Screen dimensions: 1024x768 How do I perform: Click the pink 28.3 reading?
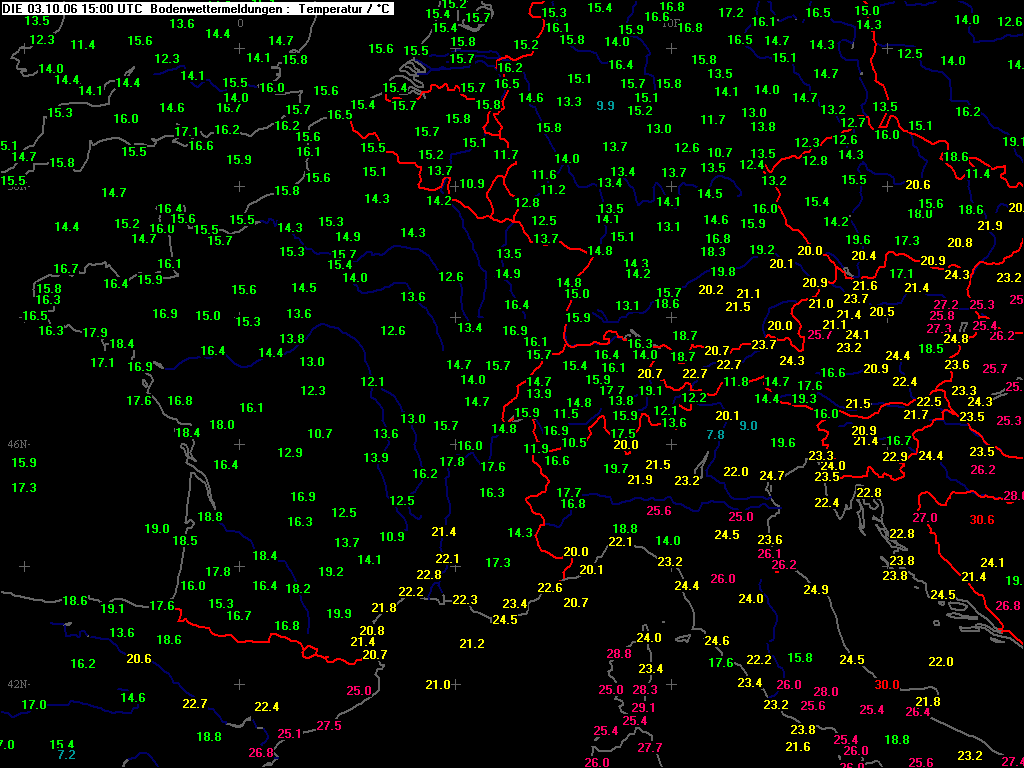point(645,690)
